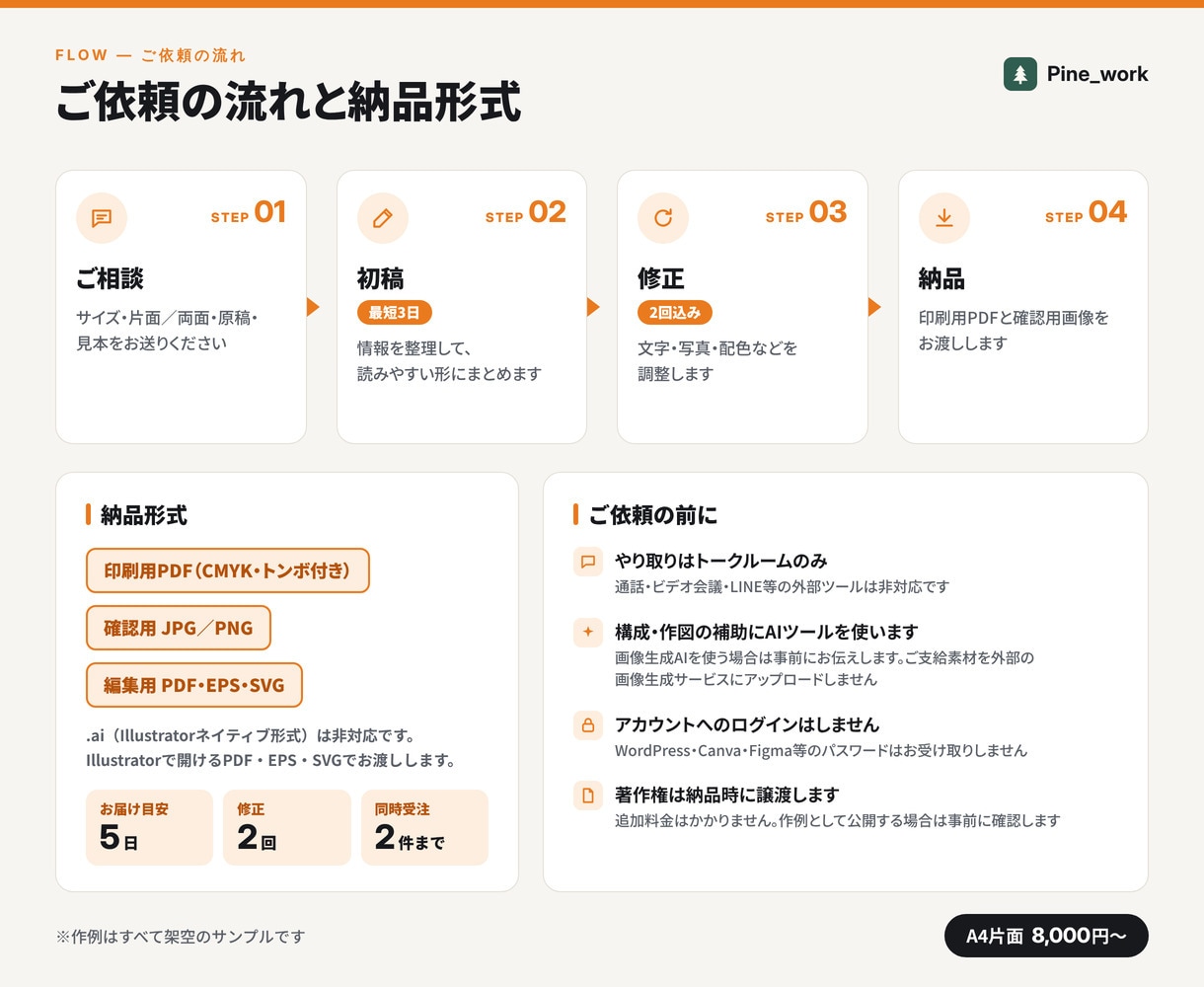Screen dimensions: 1204x987
Task: Click the 印刷用PDFと確認用画像を description text
Action: click(x=1014, y=331)
